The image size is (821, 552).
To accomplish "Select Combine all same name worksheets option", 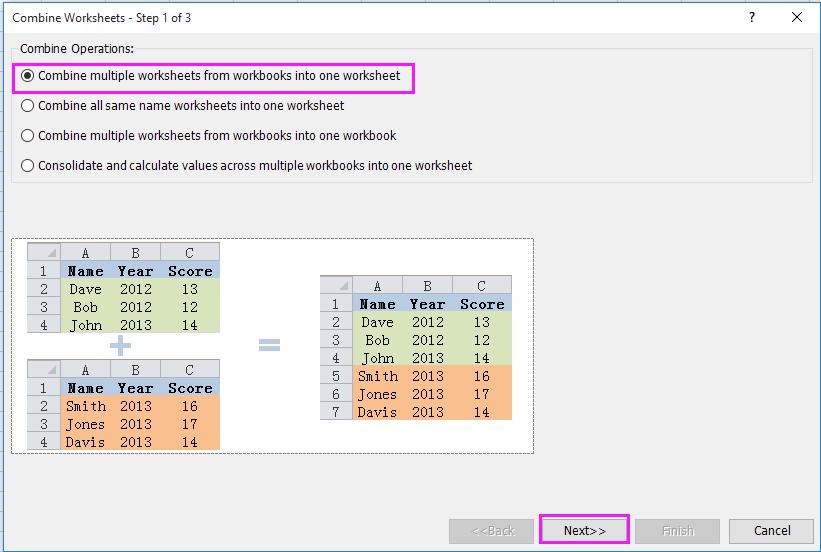I will tap(182, 106).
